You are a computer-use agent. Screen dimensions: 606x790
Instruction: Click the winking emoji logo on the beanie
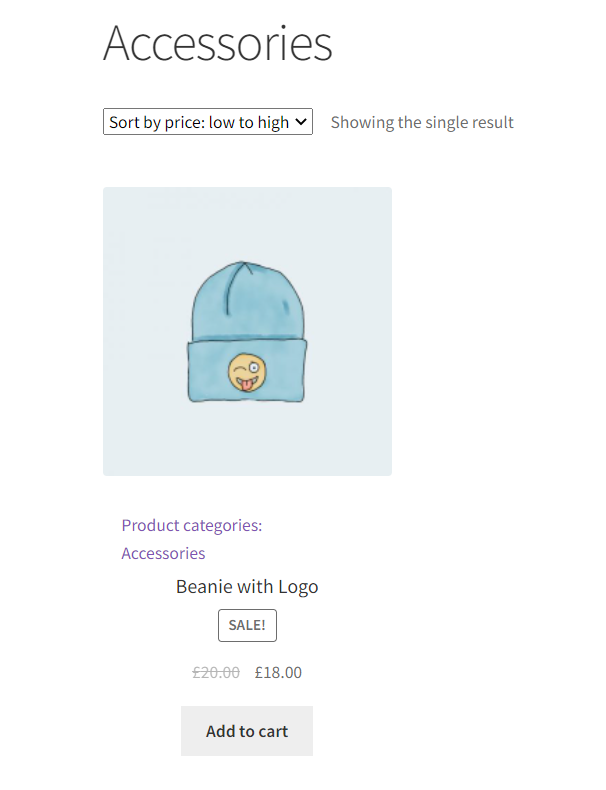point(247,372)
